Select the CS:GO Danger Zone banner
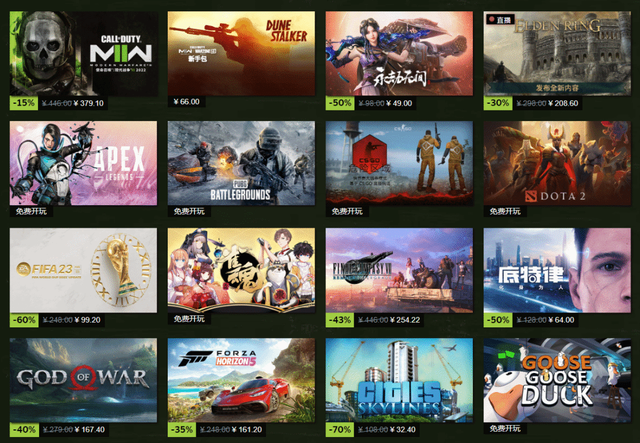Viewport: 640px width, 443px height. coord(399,163)
